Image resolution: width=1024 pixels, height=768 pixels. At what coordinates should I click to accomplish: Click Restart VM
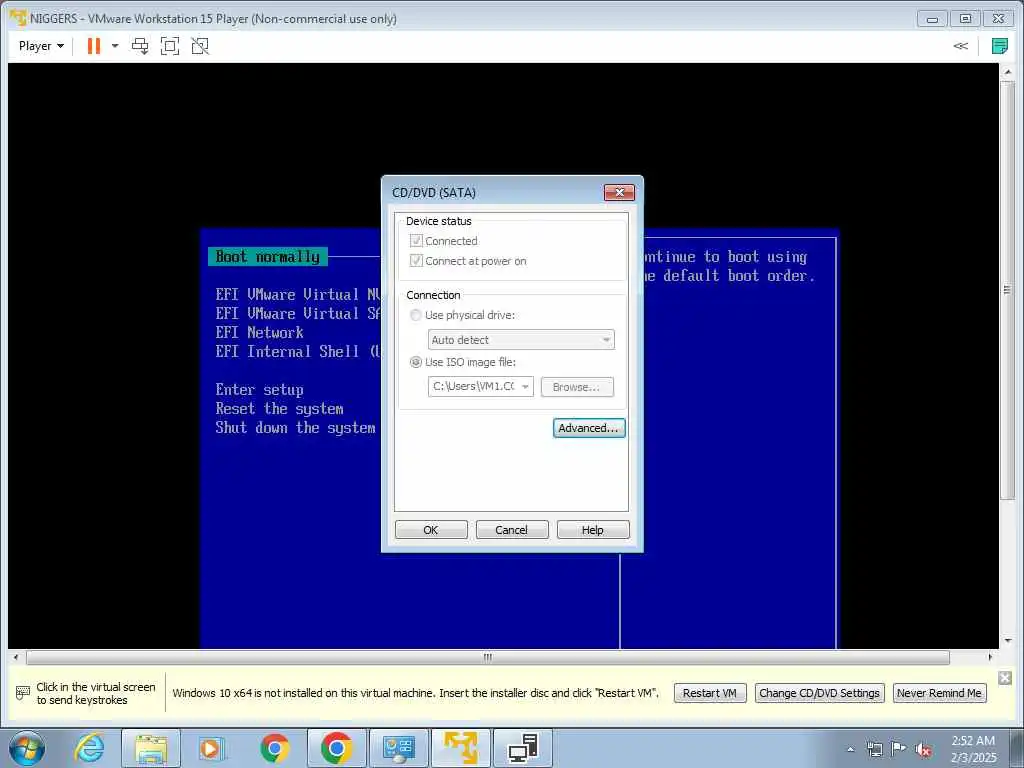(710, 693)
